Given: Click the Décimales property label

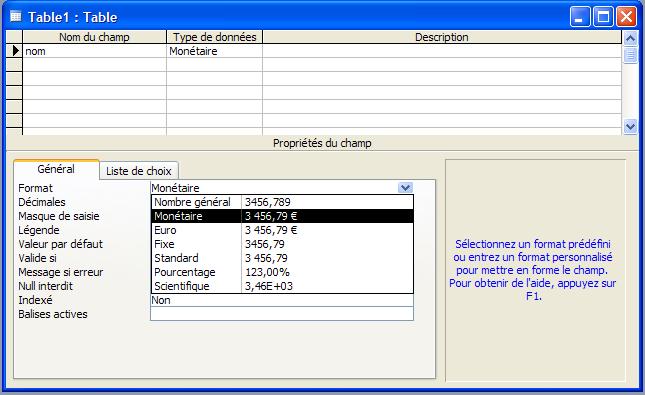Looking at the screenshot, I should click(x=42, y=202).
